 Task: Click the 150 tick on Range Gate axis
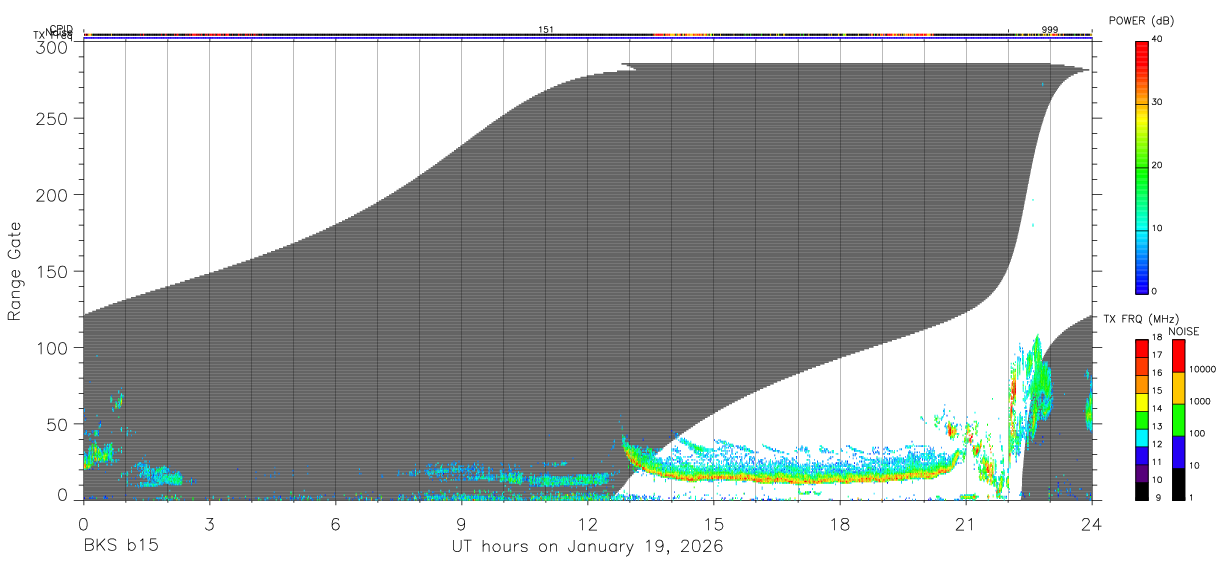53,271
